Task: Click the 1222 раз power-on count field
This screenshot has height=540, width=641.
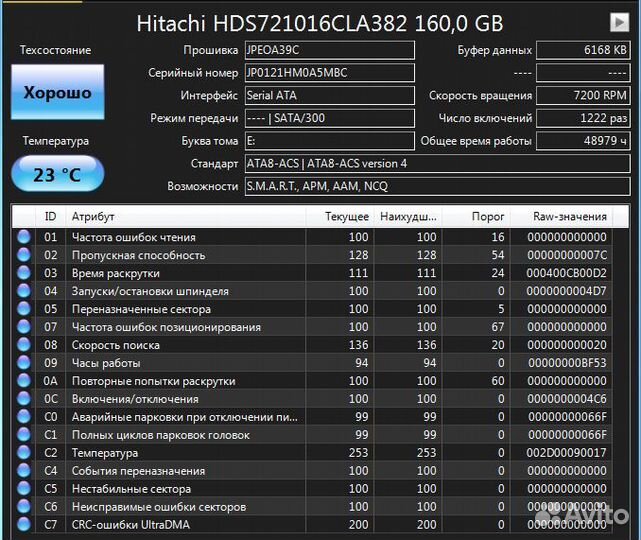Action: [583, 118]
